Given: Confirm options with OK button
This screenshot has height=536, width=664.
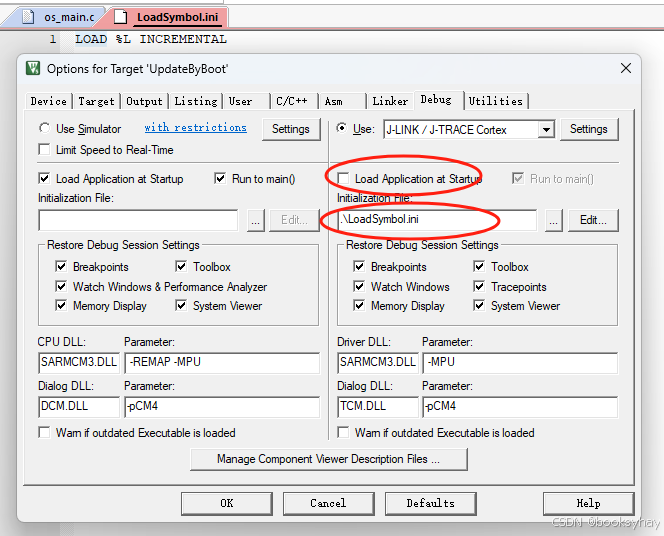Looking at the screenshot, I should [227, 503].
